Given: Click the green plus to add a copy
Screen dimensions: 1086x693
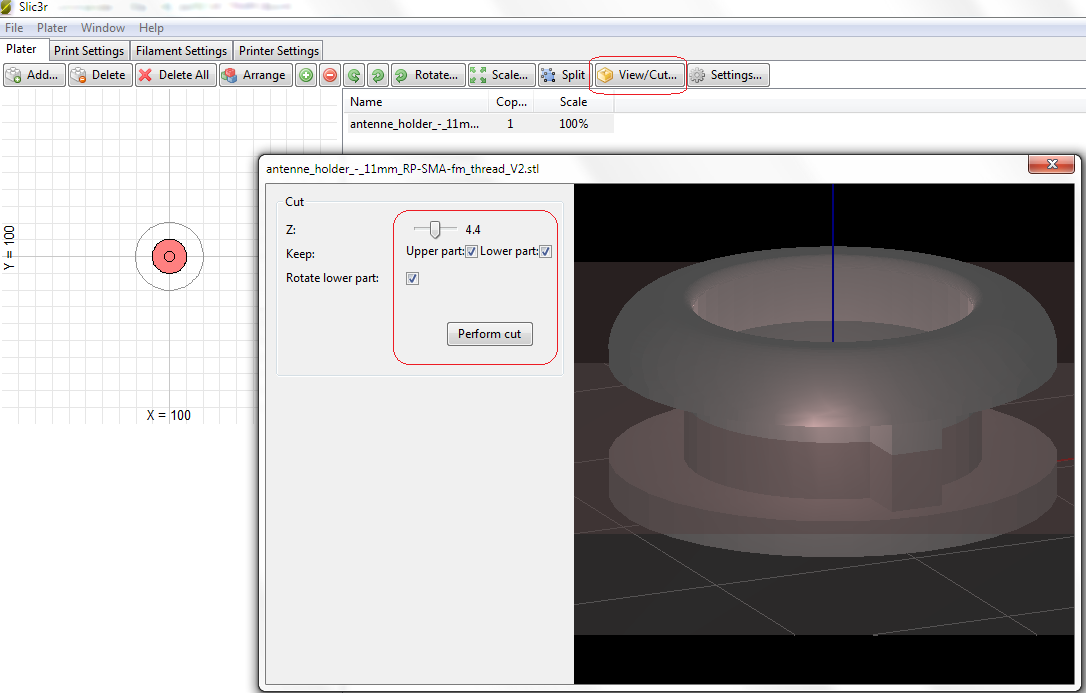Looking at the screenshot, I should point(306,75).
